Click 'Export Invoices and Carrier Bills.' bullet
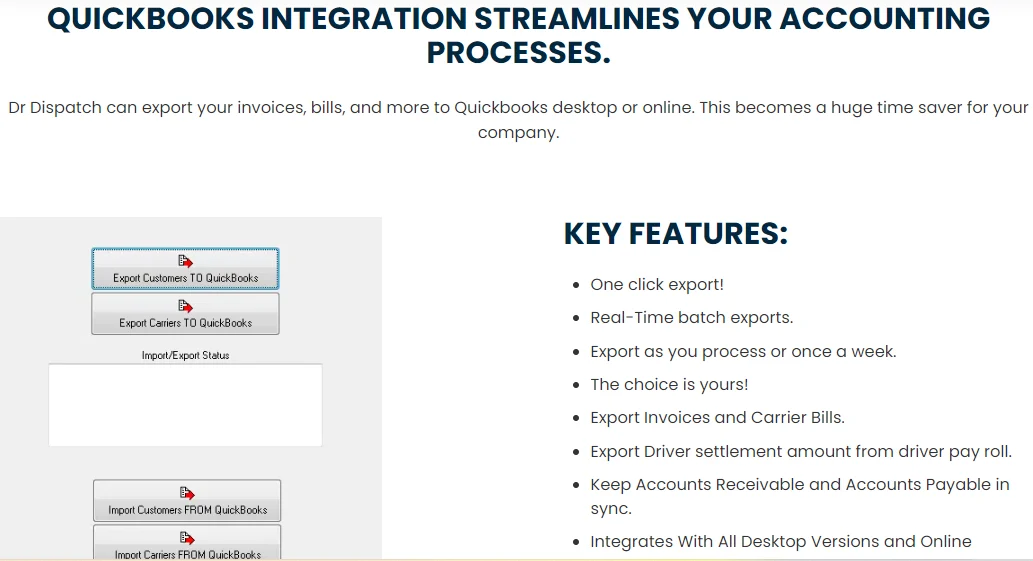 pos(717,417)
